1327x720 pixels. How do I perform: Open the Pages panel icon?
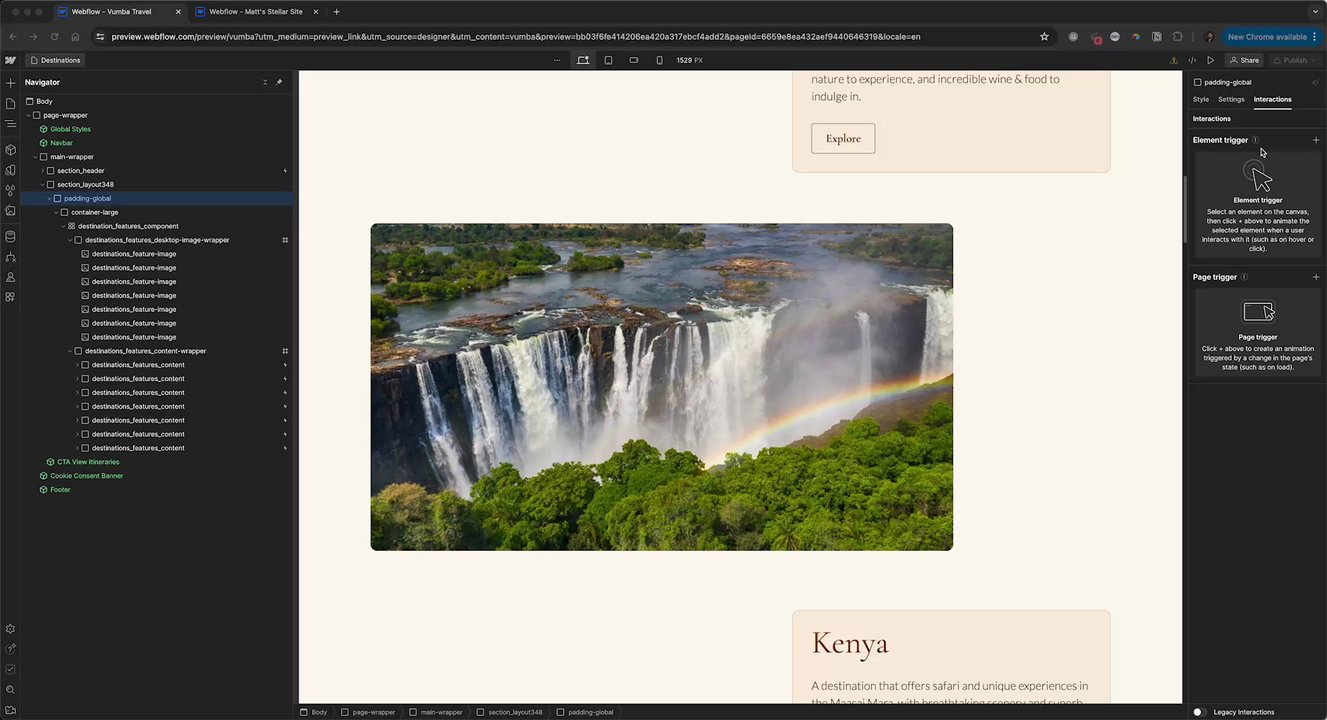pyautogui.click(x=10, y=104)
